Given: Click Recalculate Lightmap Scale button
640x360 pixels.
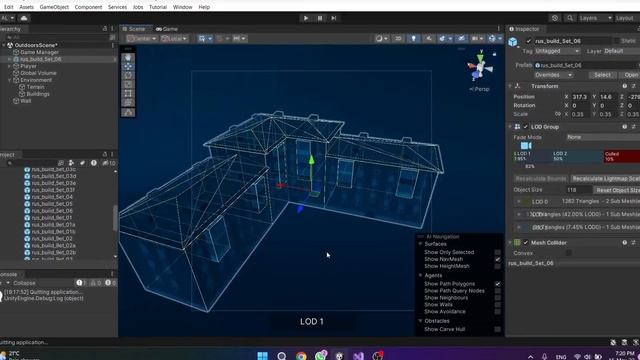Looking at the screenshot, I should pos(605,179).
